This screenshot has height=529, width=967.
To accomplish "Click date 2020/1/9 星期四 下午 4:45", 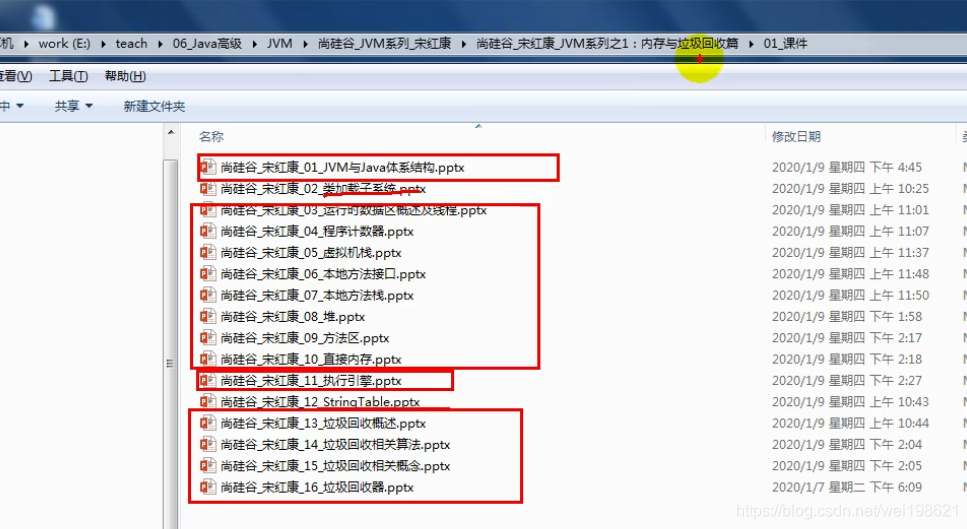I will [x=847, y=168].
